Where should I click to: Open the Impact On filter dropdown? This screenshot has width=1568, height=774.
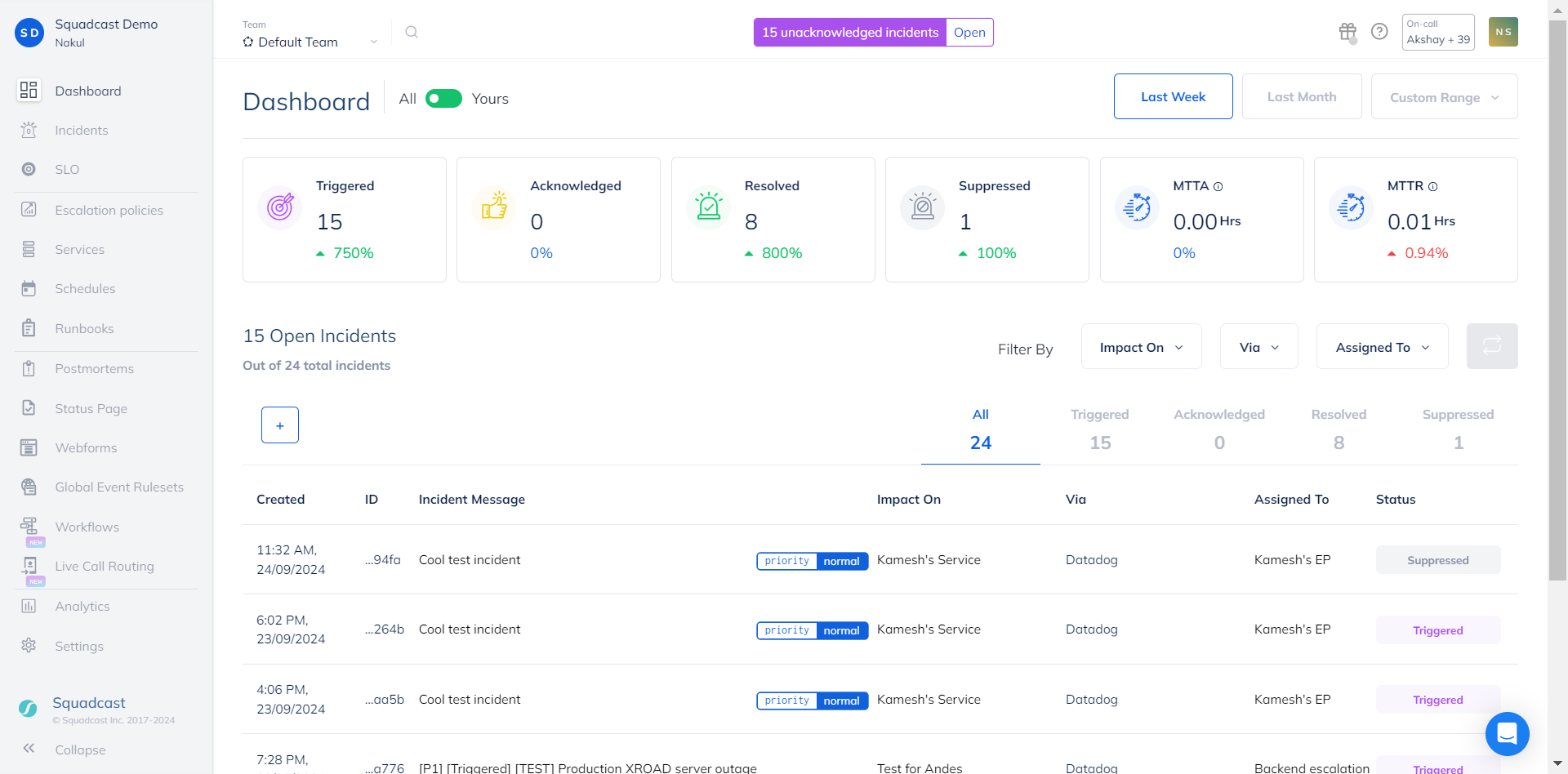(1141, 347)
